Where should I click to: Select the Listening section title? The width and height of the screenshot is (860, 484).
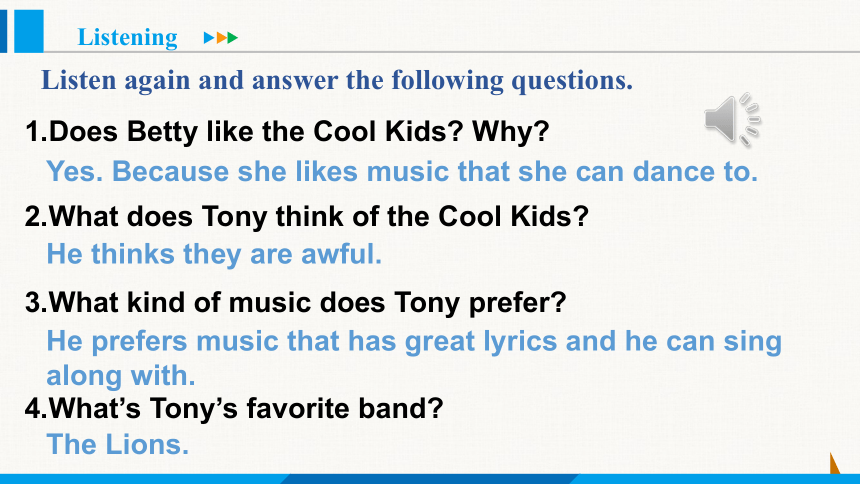(128, 37)
